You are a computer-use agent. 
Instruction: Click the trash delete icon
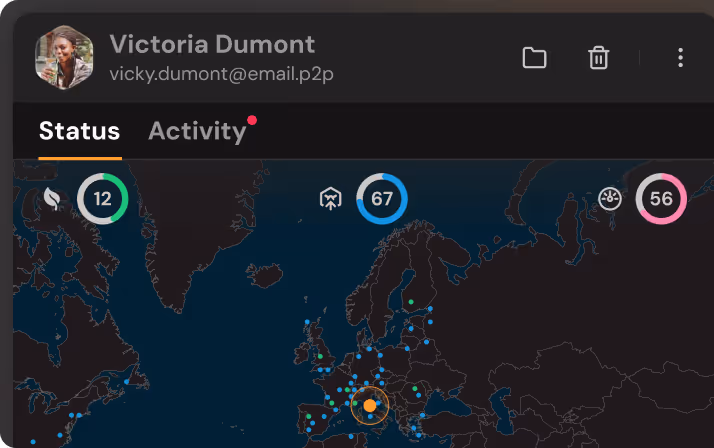[598, 58]
